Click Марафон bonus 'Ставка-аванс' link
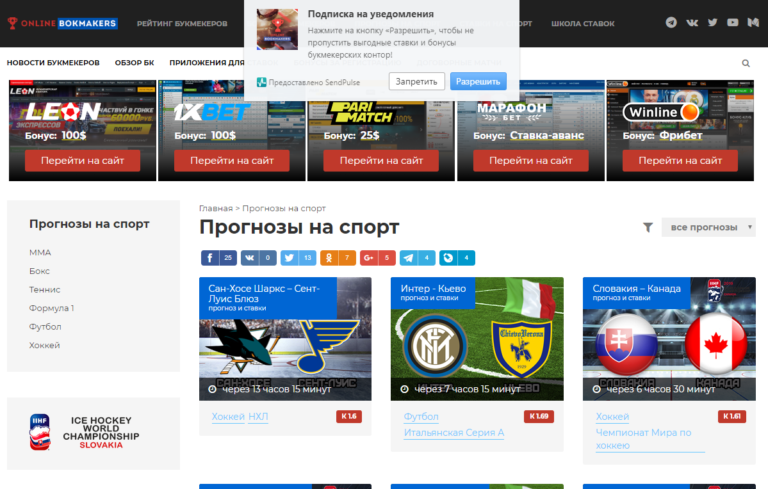Screen dimensions: 768x489 [547, 135]
